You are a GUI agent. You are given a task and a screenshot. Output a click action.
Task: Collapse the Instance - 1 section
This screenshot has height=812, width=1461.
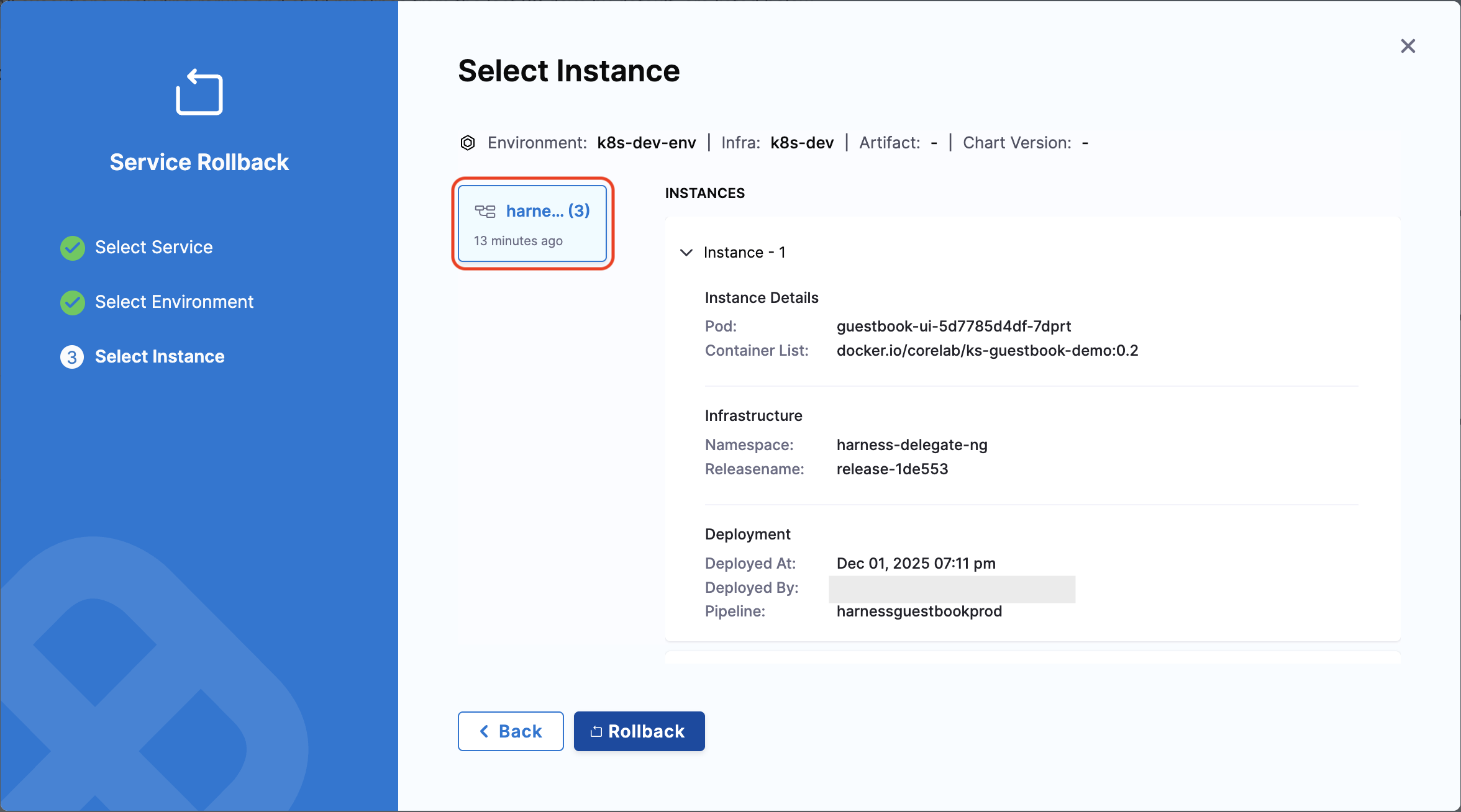coord(686,253)
